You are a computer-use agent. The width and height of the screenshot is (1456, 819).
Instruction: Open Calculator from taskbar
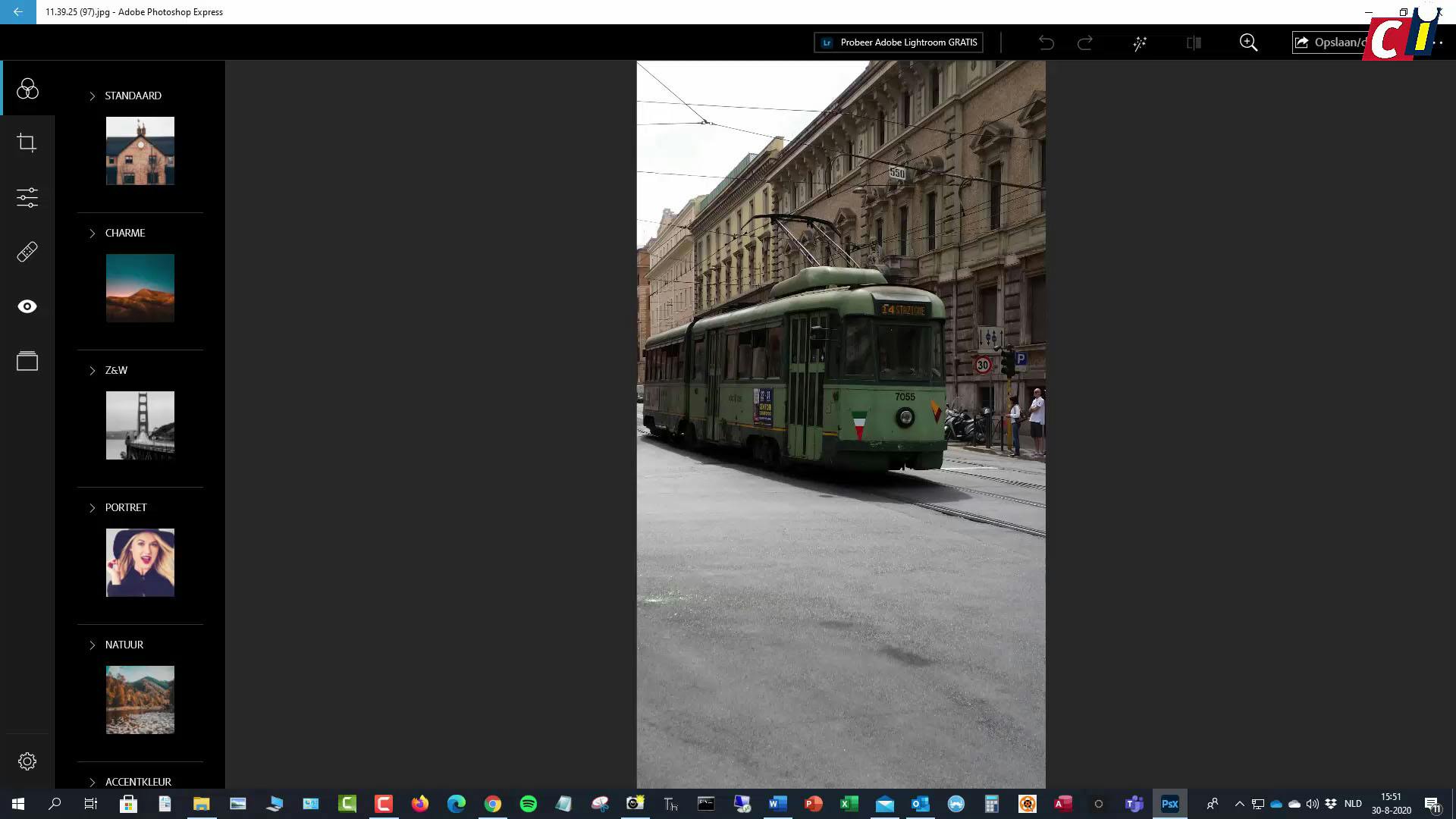point(991,804)
